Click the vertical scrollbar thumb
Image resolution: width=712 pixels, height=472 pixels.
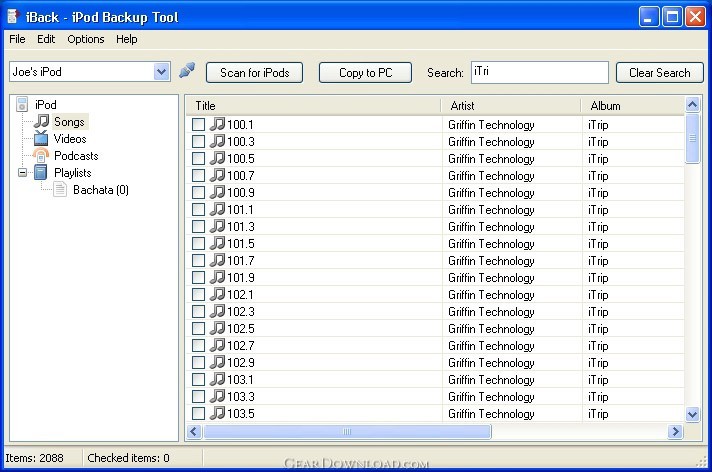pyautogui.click(x=692, y=138)
